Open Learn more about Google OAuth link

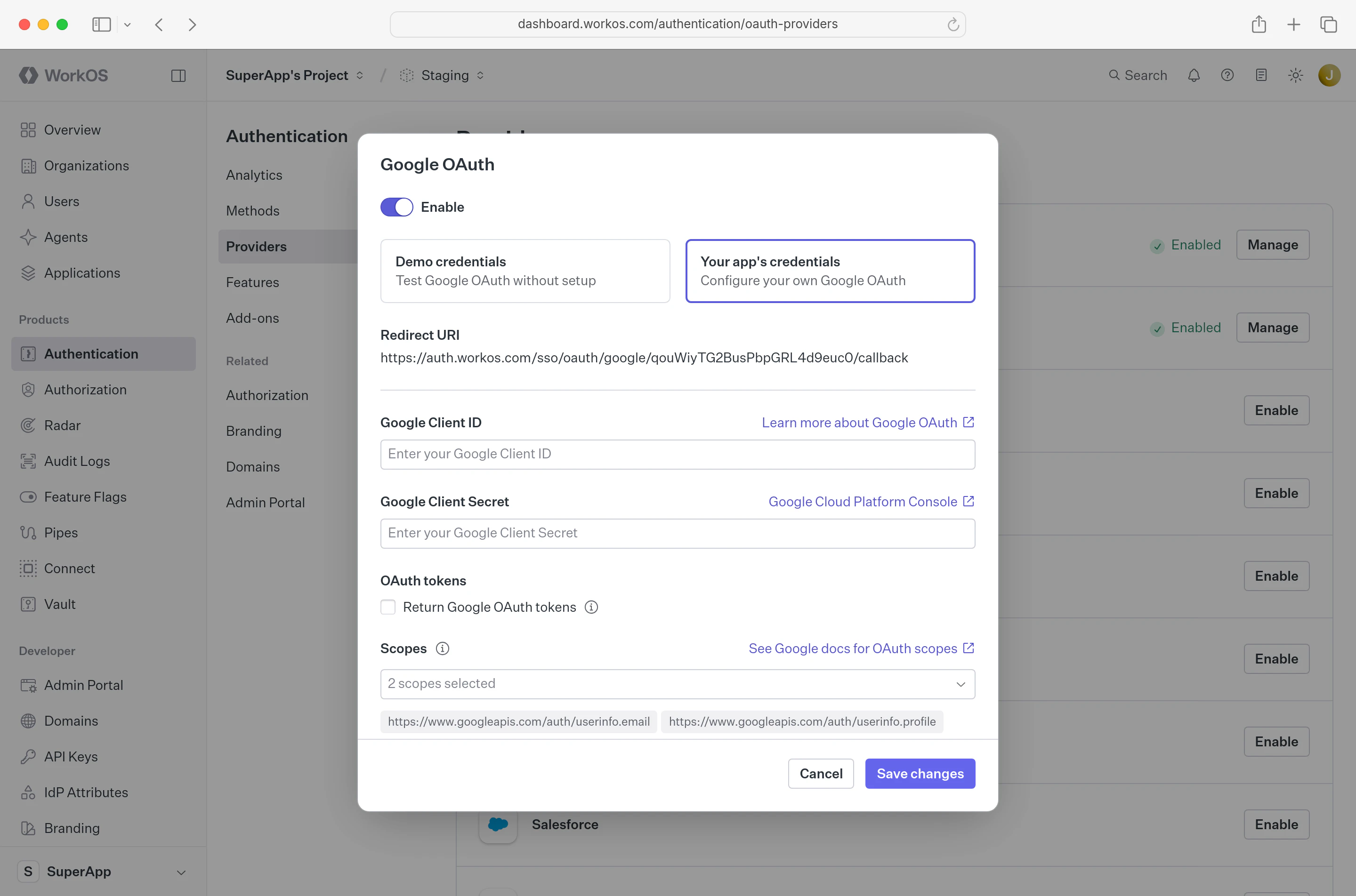click(x=868, y=422)
